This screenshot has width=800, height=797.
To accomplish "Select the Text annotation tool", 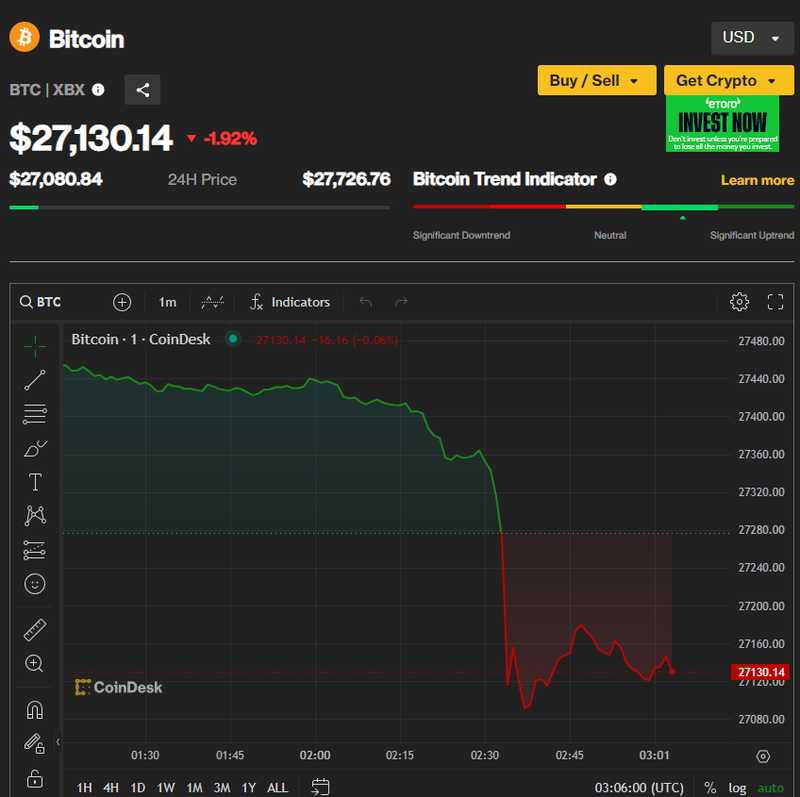I will pos(35,482).
